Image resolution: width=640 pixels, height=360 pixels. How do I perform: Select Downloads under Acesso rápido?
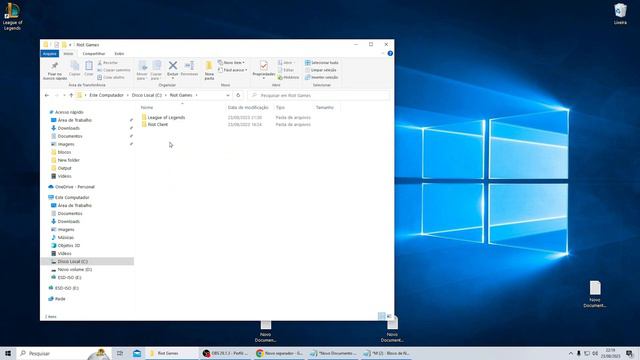pos(69,128)
